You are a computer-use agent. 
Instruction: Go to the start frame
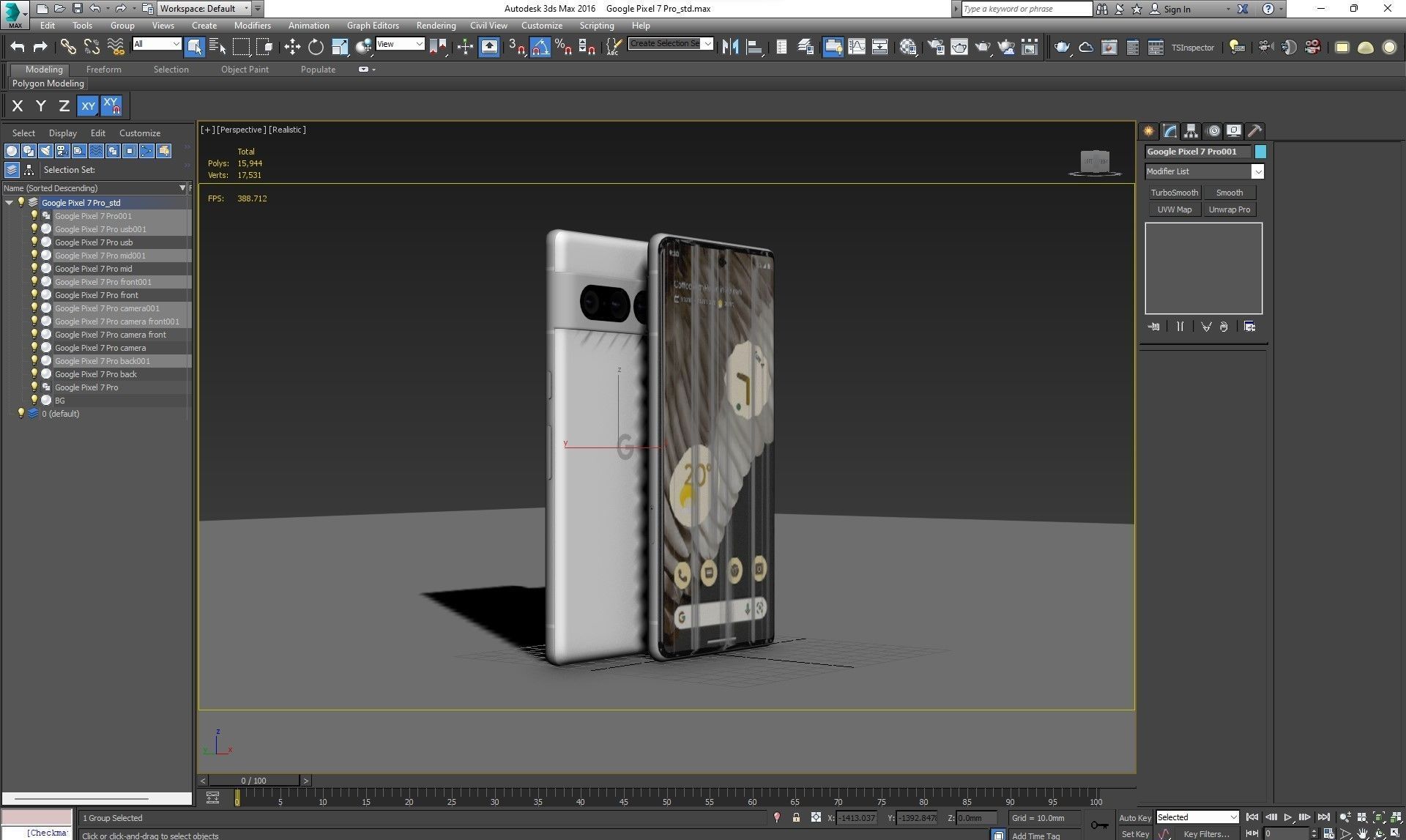point(1252,817)
